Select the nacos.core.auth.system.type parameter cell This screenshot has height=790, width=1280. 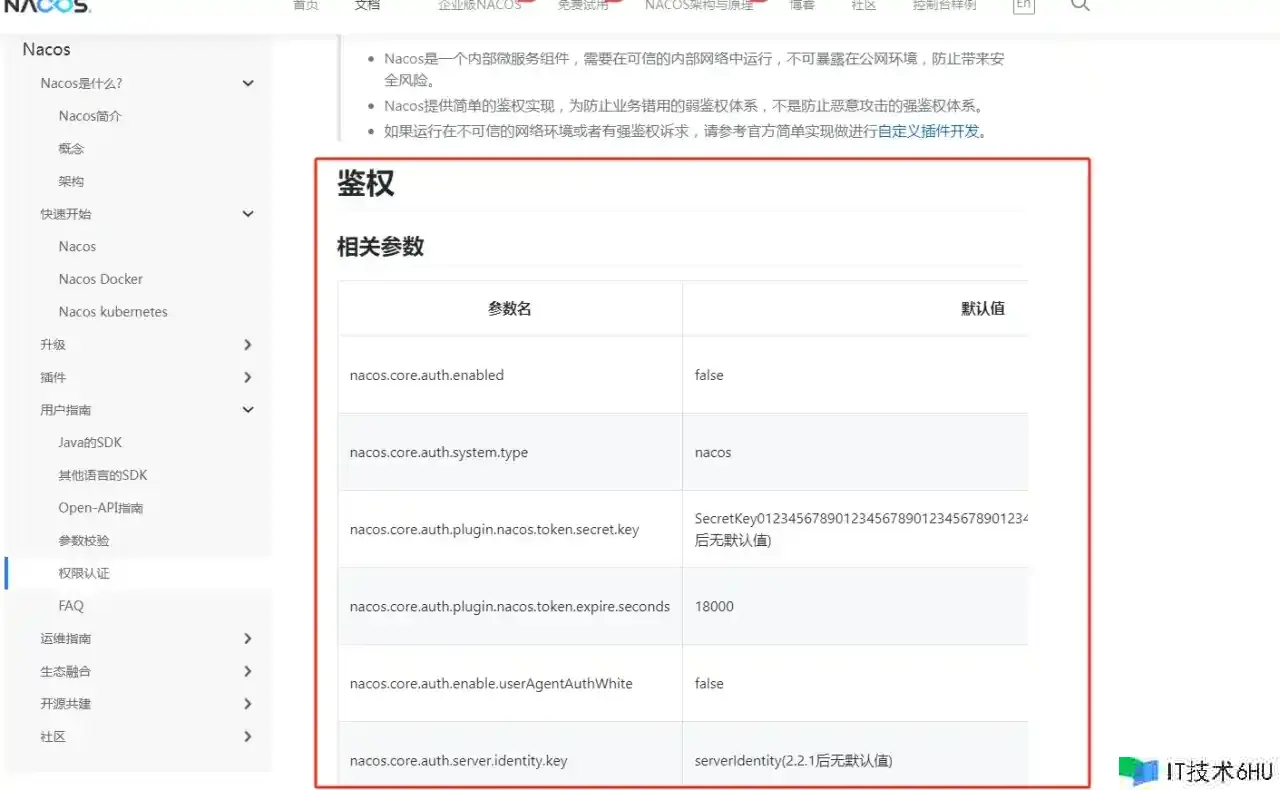[x=510, y=452]
